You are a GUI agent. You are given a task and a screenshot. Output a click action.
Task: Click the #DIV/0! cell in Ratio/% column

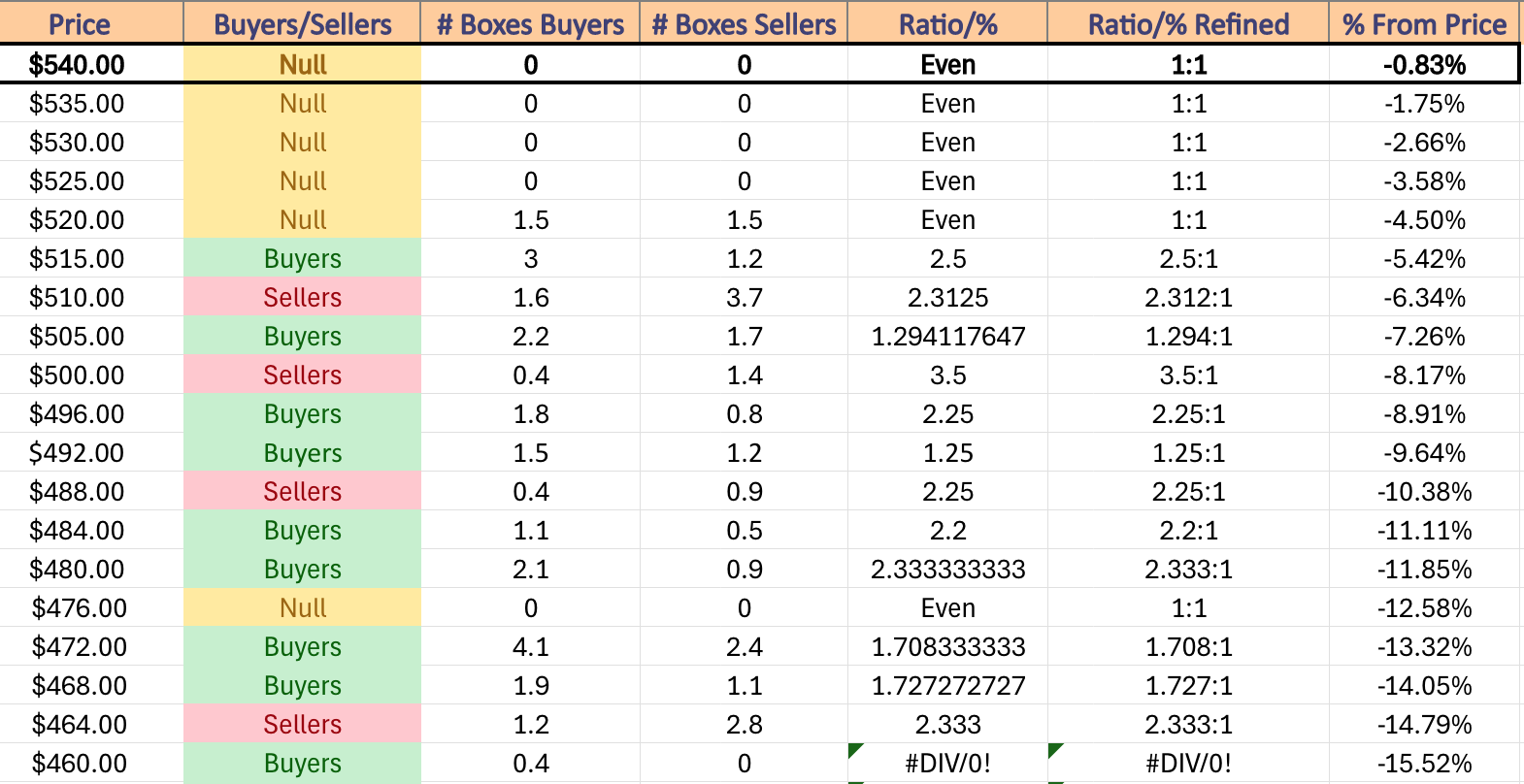pos(947,763)
